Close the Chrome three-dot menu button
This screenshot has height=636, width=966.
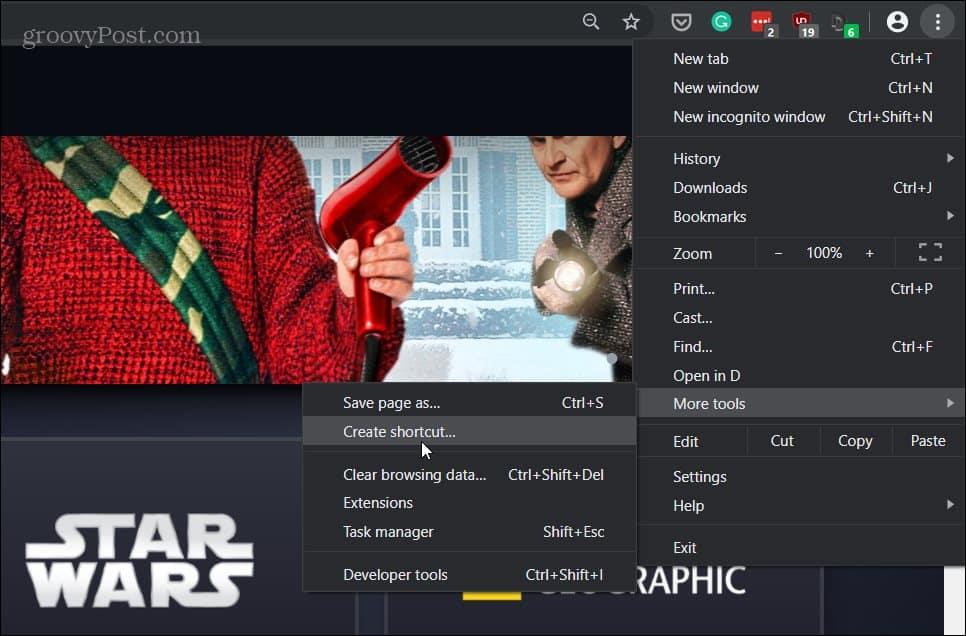[x=937, y=22]
